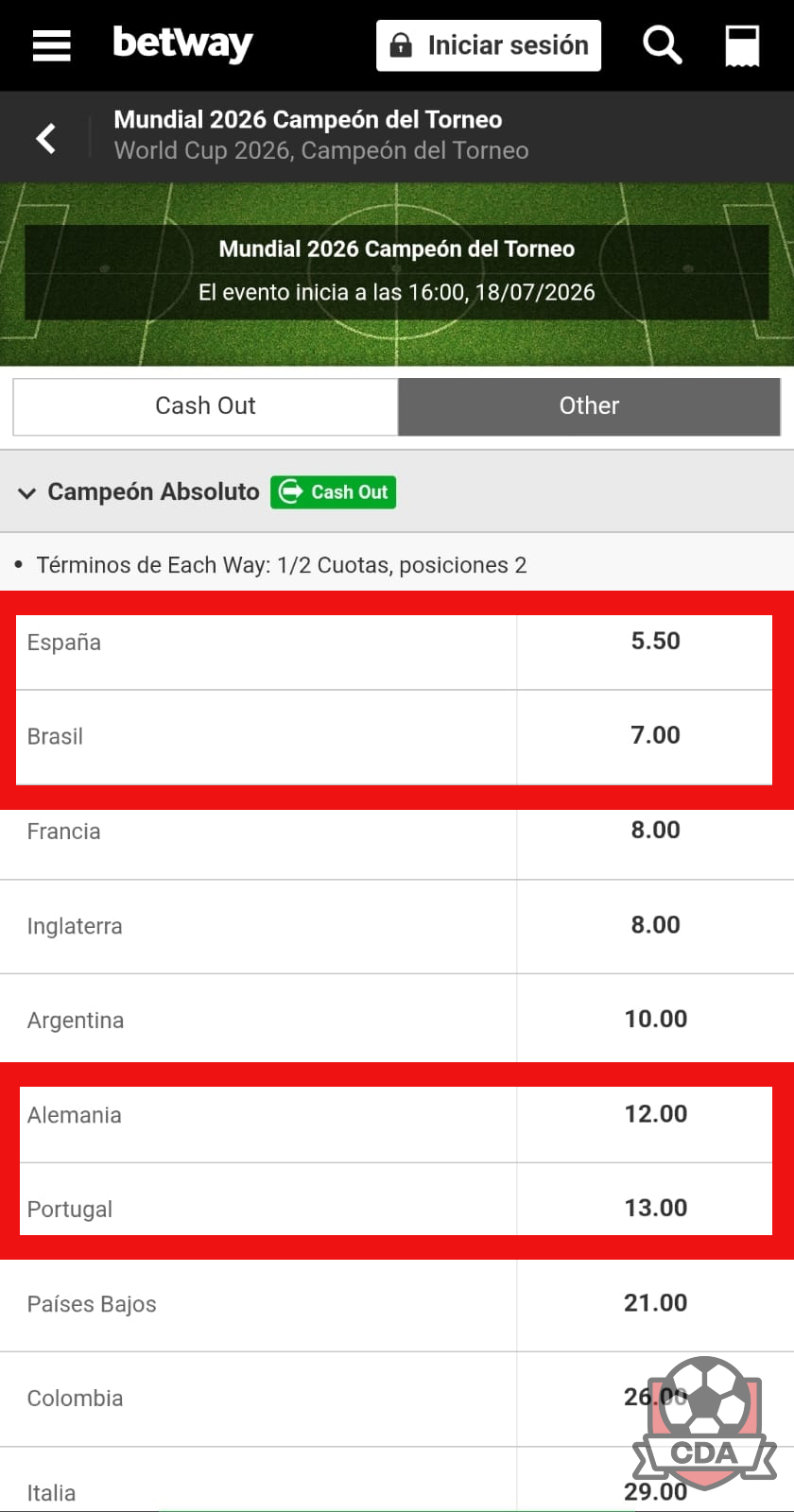The height and width of the screenshot is (1512, 794).
Task: Collapse the Campeón Absoluto section
Action: (27, 492)
